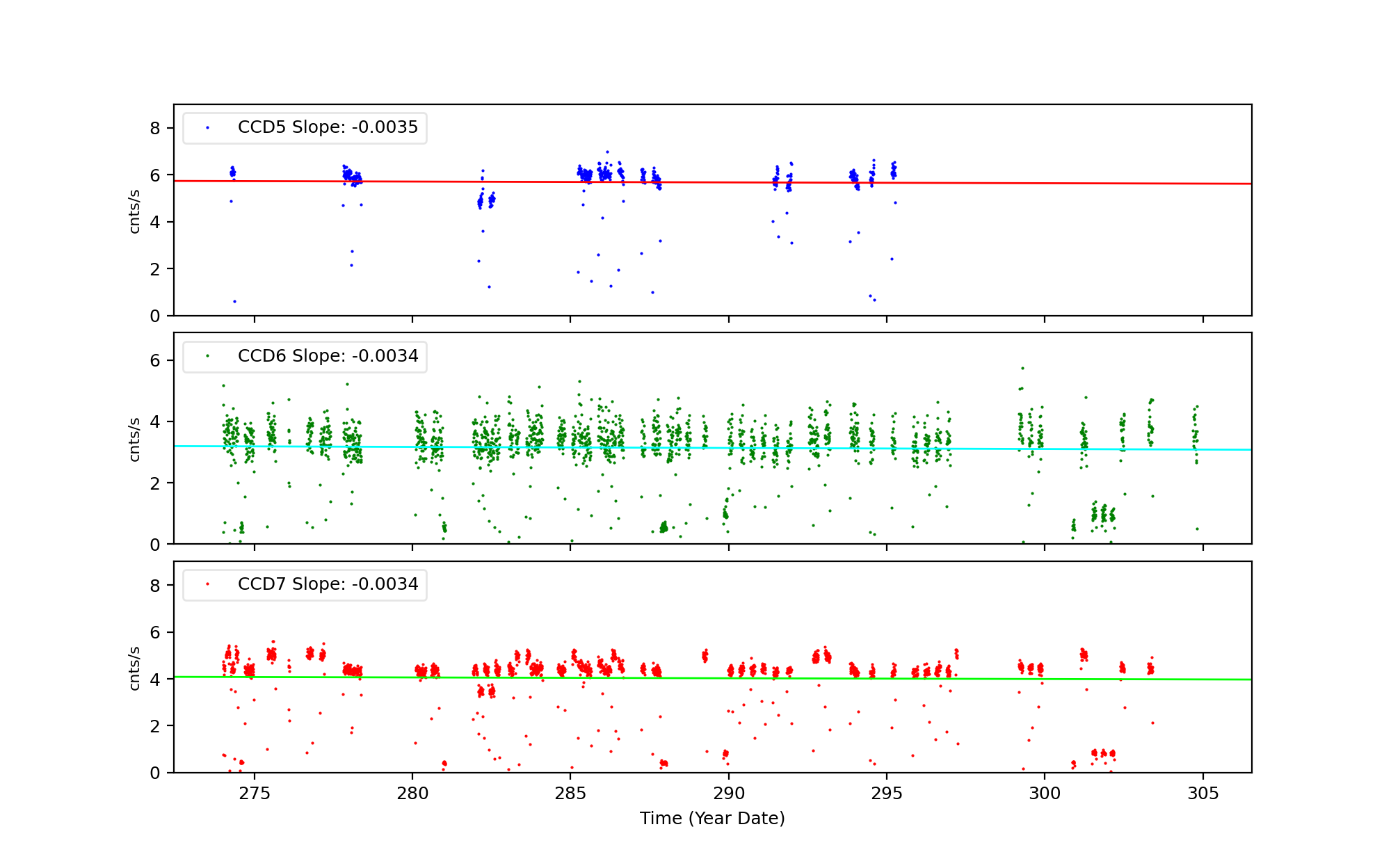Click the x-axis tick label 295
Image resolution: width=1391 pixels, height=868 pixels.
click(887, 794)
